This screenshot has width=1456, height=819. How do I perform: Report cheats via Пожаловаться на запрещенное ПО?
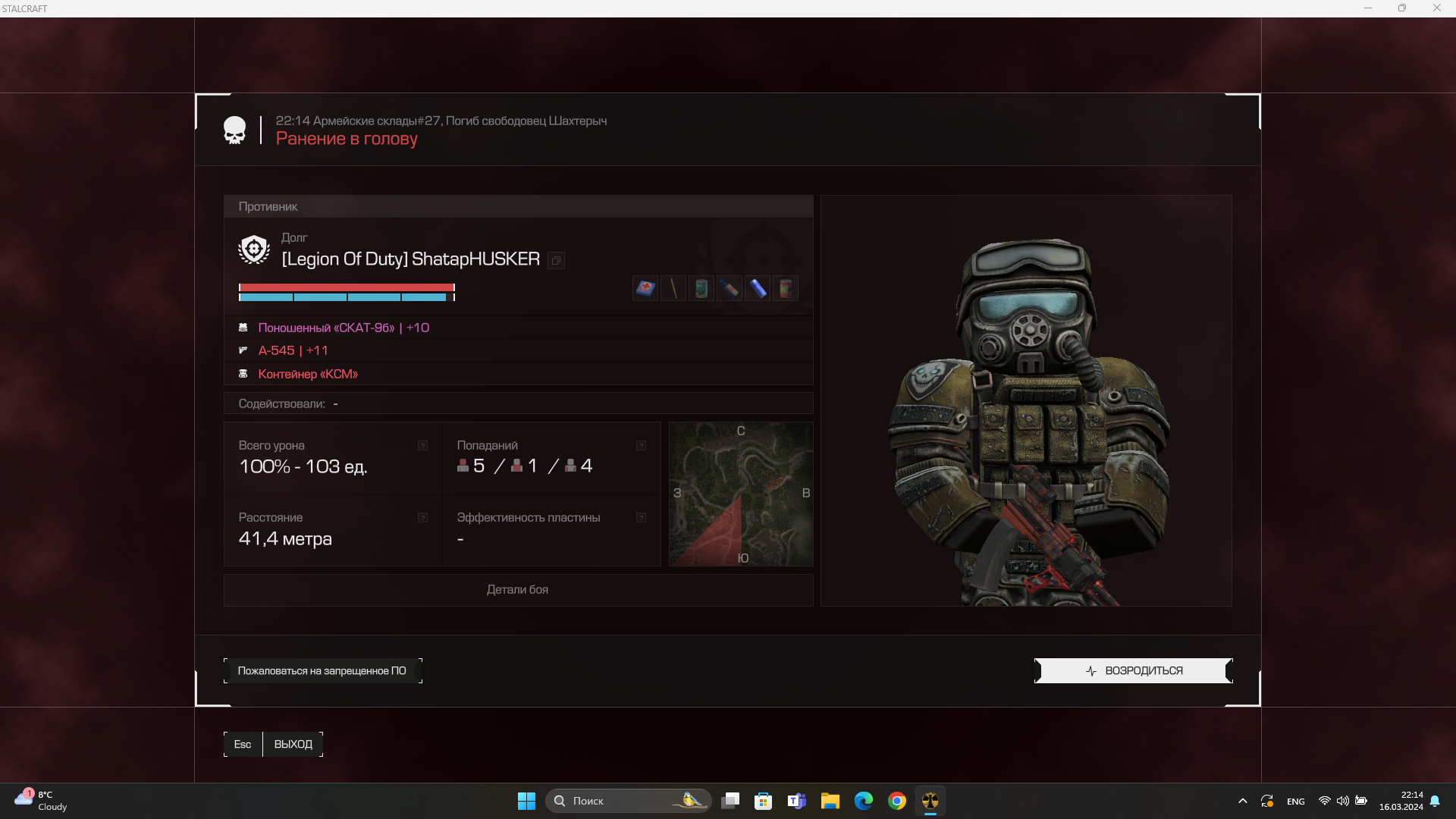(322, 671)
